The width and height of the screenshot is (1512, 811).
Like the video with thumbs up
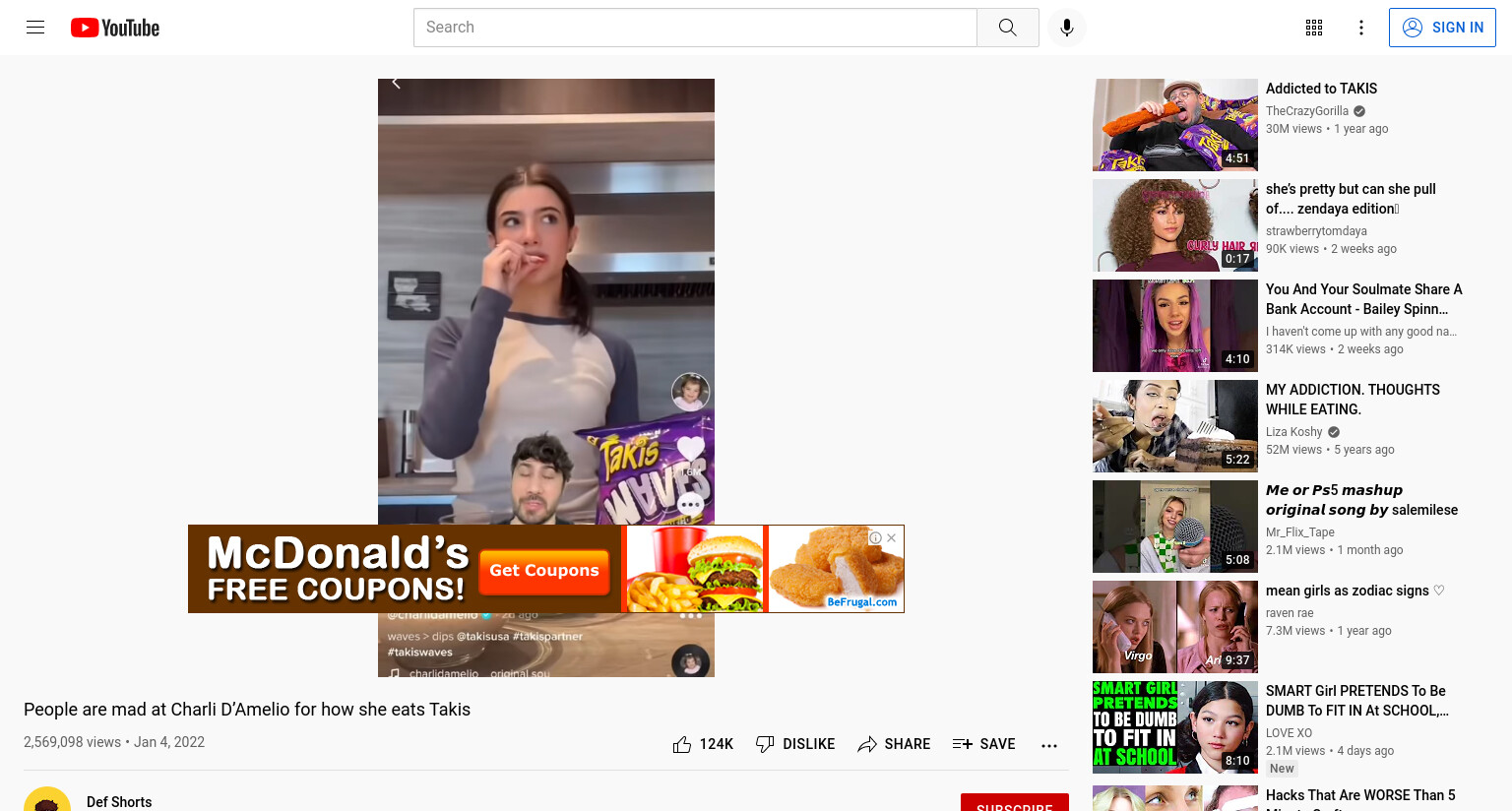point(702,744)
